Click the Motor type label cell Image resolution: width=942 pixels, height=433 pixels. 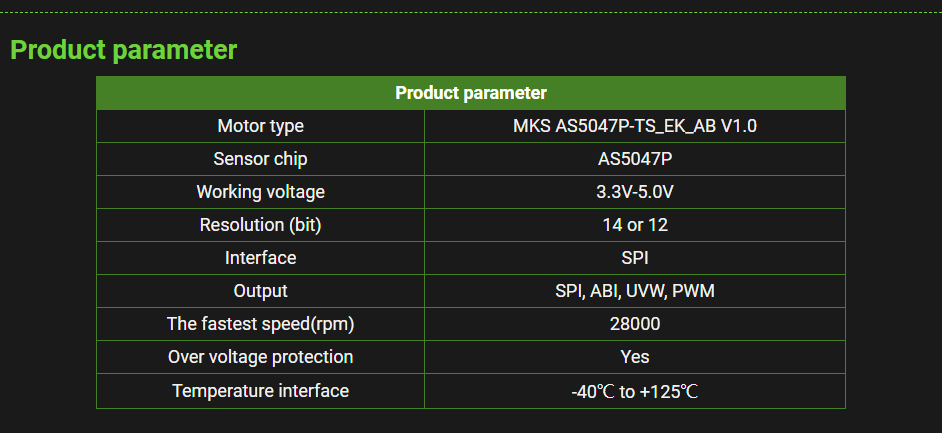click(x=260, y=126)
